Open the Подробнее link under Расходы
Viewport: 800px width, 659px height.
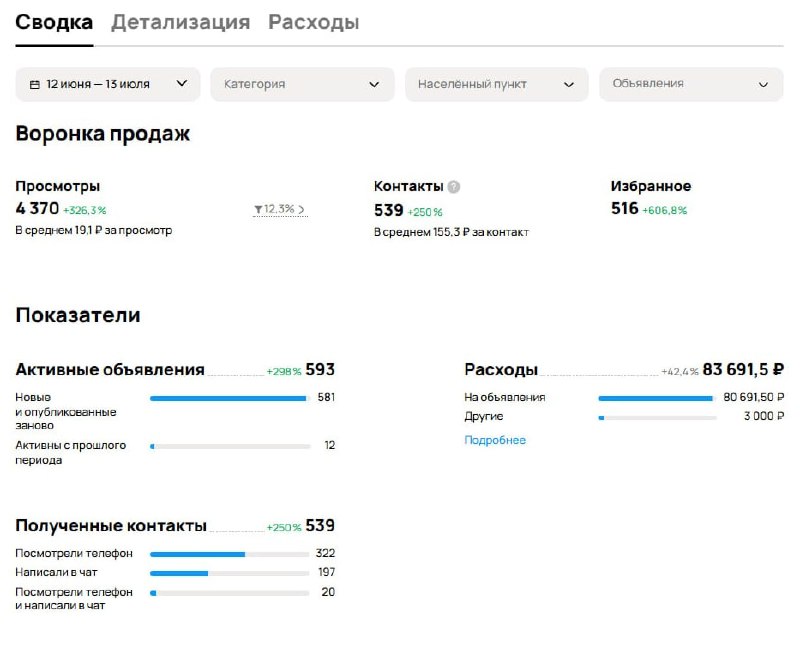coord(495,440)
